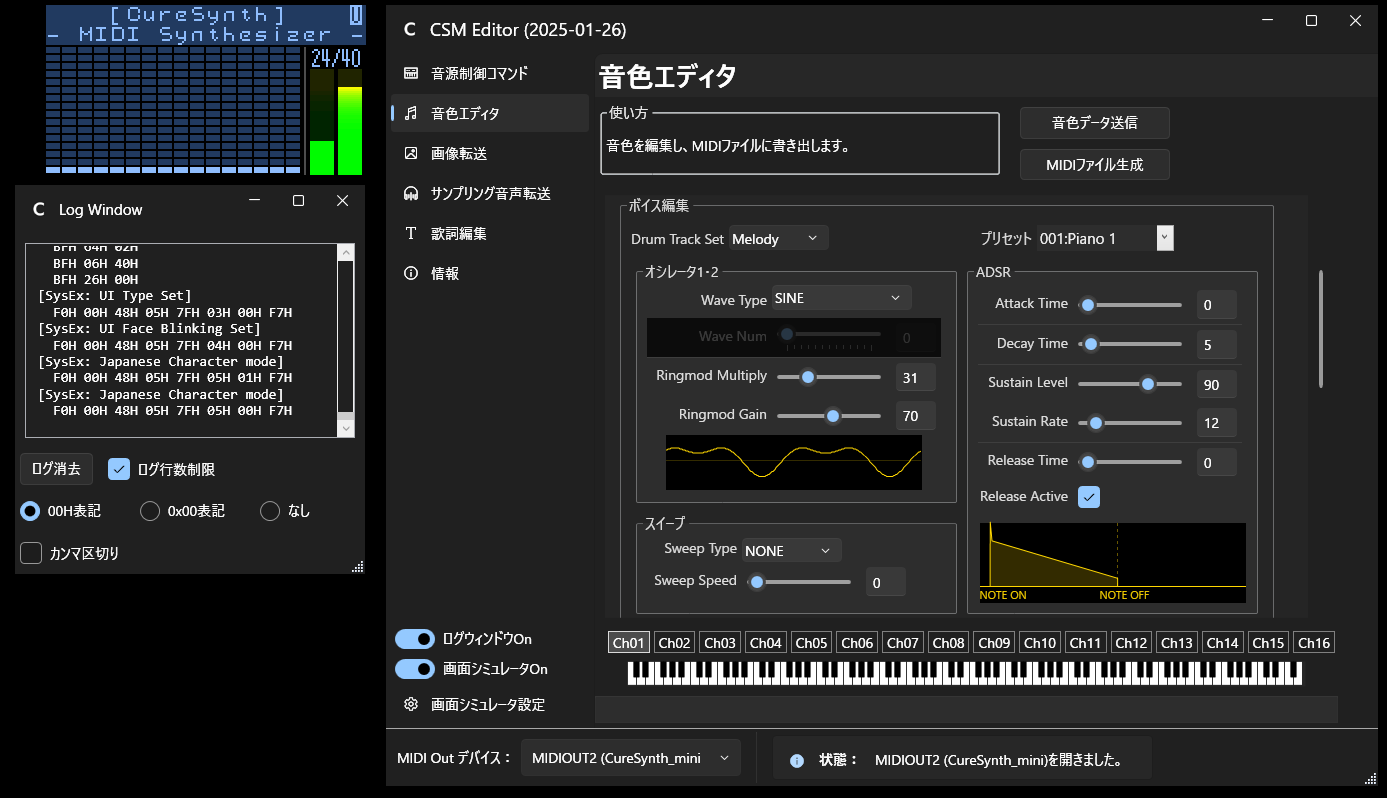Screen dimensions: 1387x798
Task: Select the 00H表記 radio button
Action: click(30, 511)
